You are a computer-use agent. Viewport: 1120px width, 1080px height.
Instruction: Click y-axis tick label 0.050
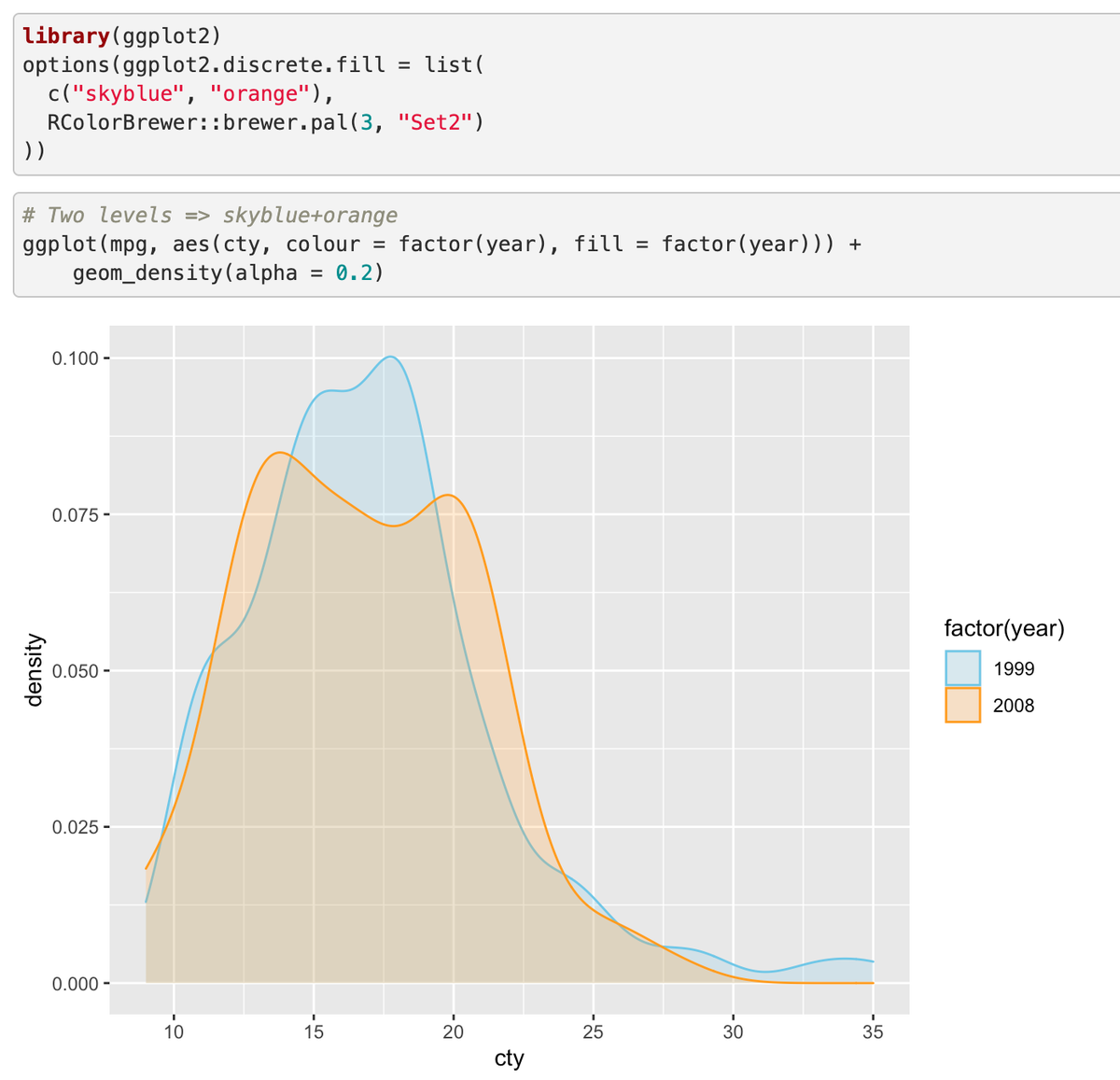click(75, 671)
